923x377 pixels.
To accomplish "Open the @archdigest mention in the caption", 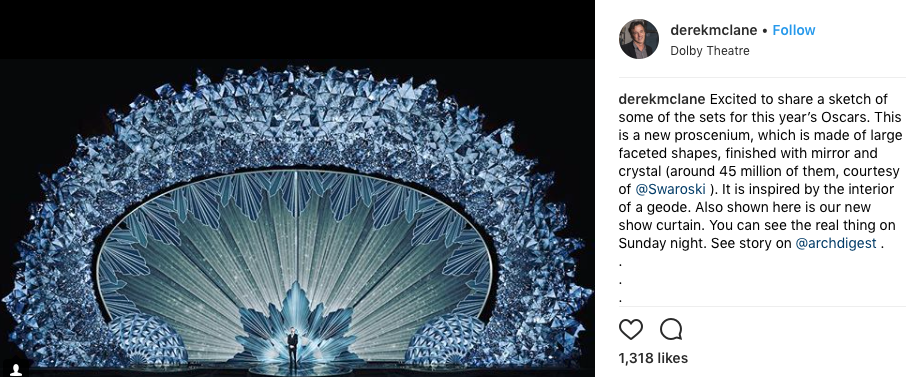I will (x=836, y=243).
